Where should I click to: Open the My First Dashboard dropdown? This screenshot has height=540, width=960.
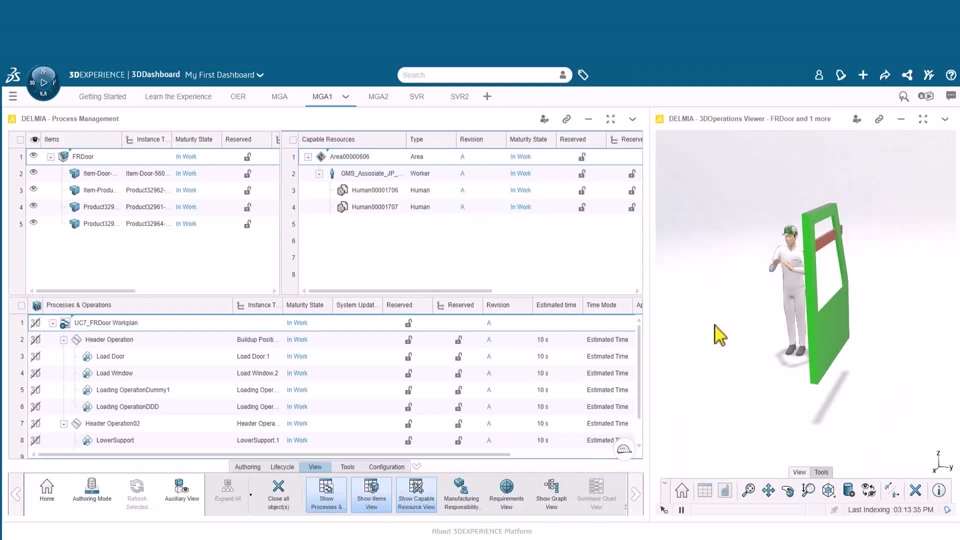tap(225, 75)
